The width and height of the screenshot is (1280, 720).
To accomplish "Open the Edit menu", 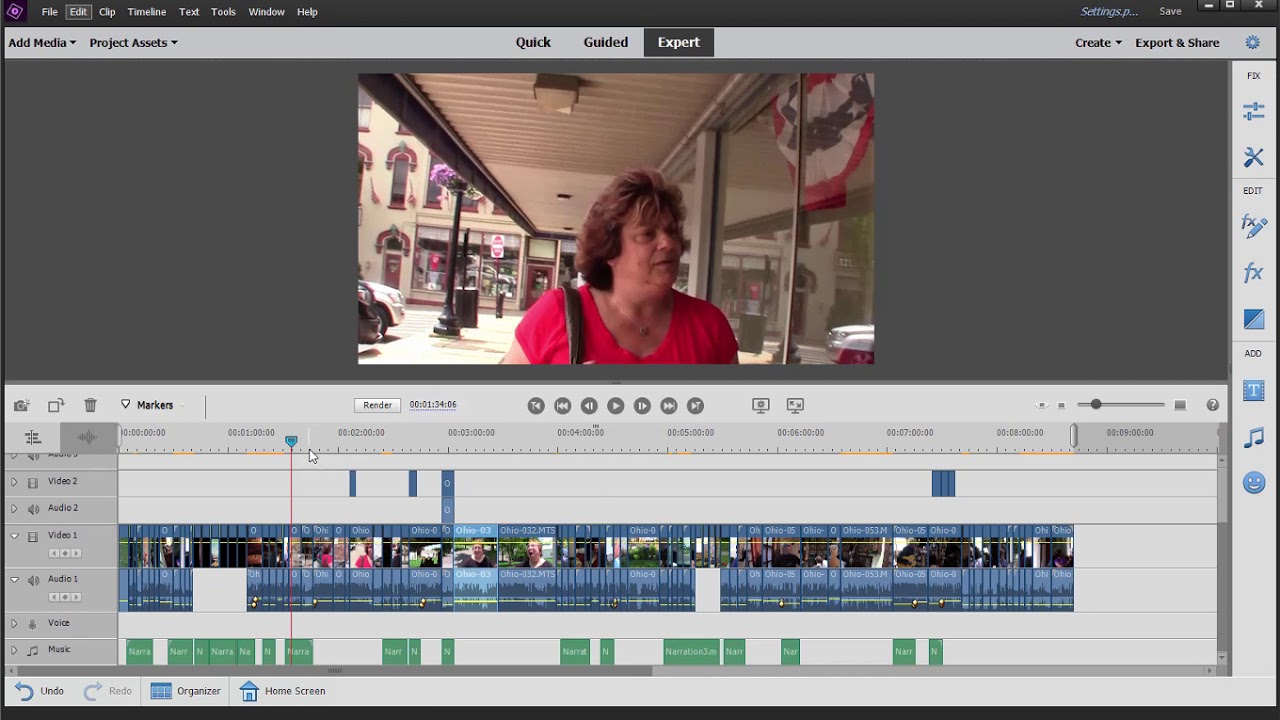I will tap(78, 12).
